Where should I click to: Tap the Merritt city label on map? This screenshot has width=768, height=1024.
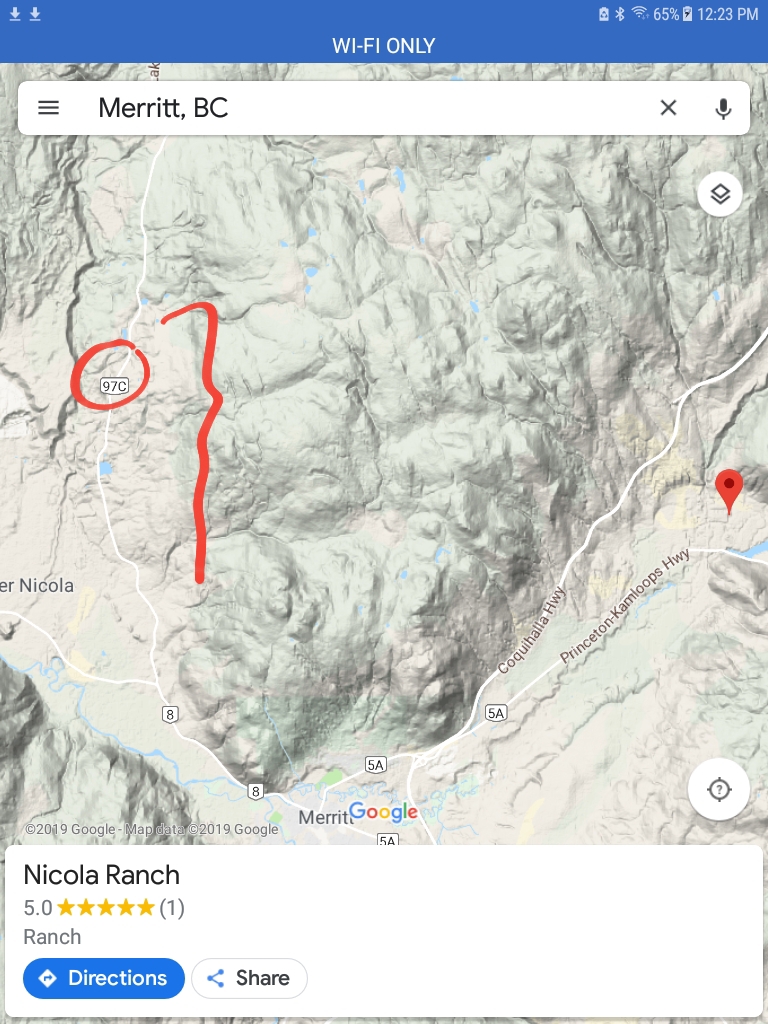coord(325,817)
